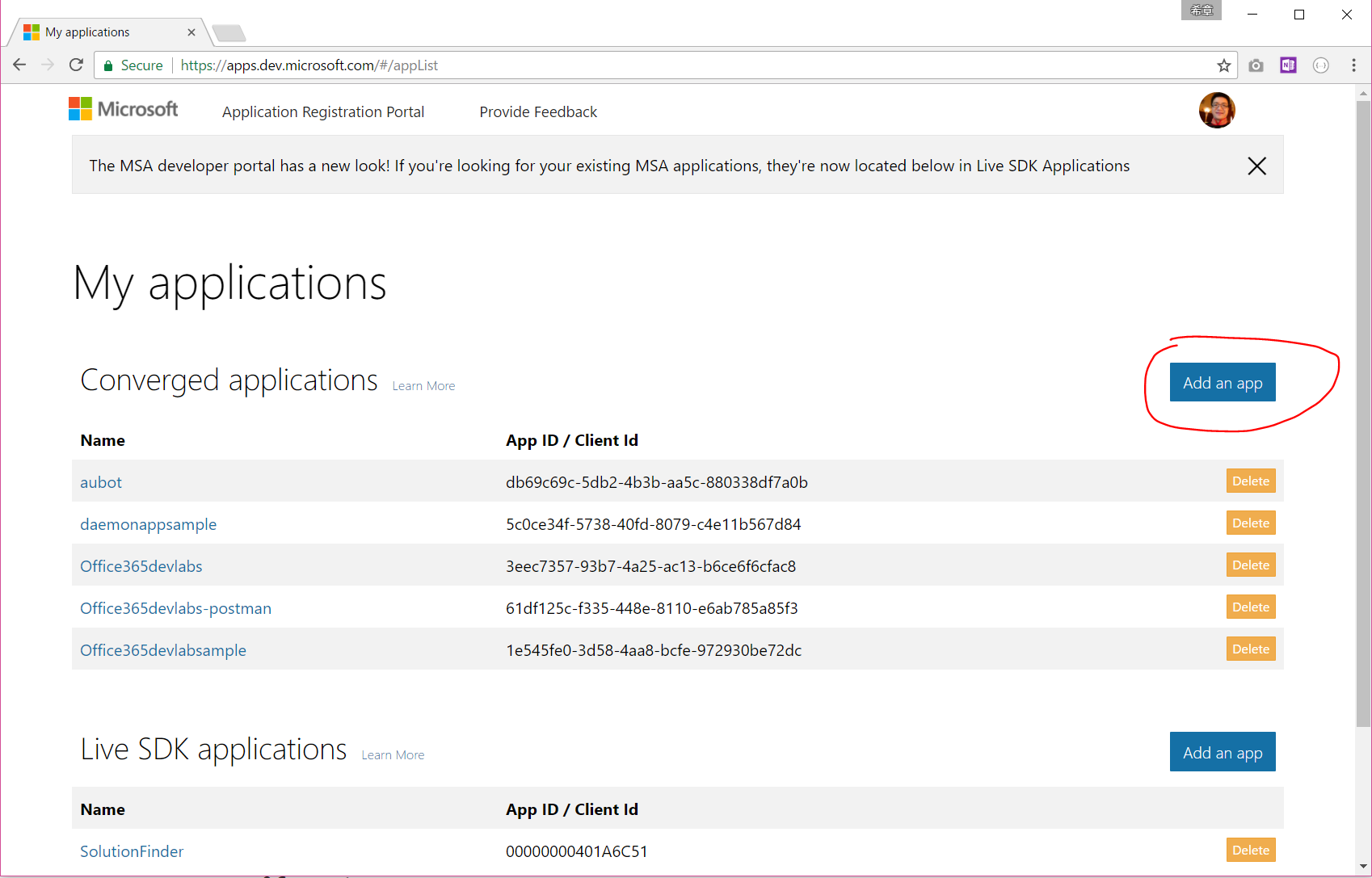
Task: Open Application Registration Portal link
Action: pyautogui.click(x=323, y=112)
